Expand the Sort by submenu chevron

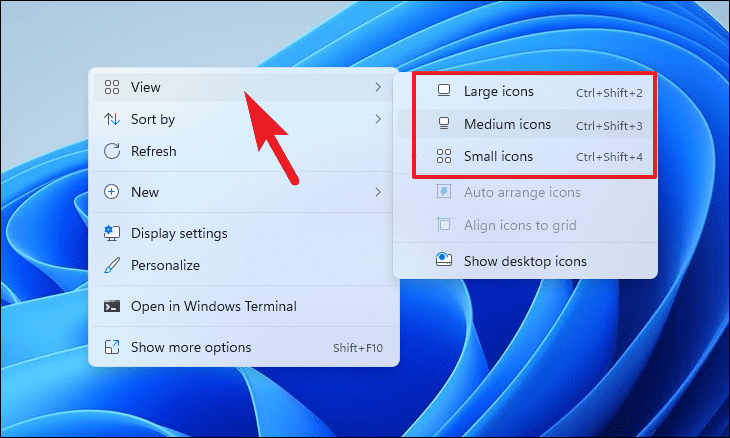pos(378,119)
